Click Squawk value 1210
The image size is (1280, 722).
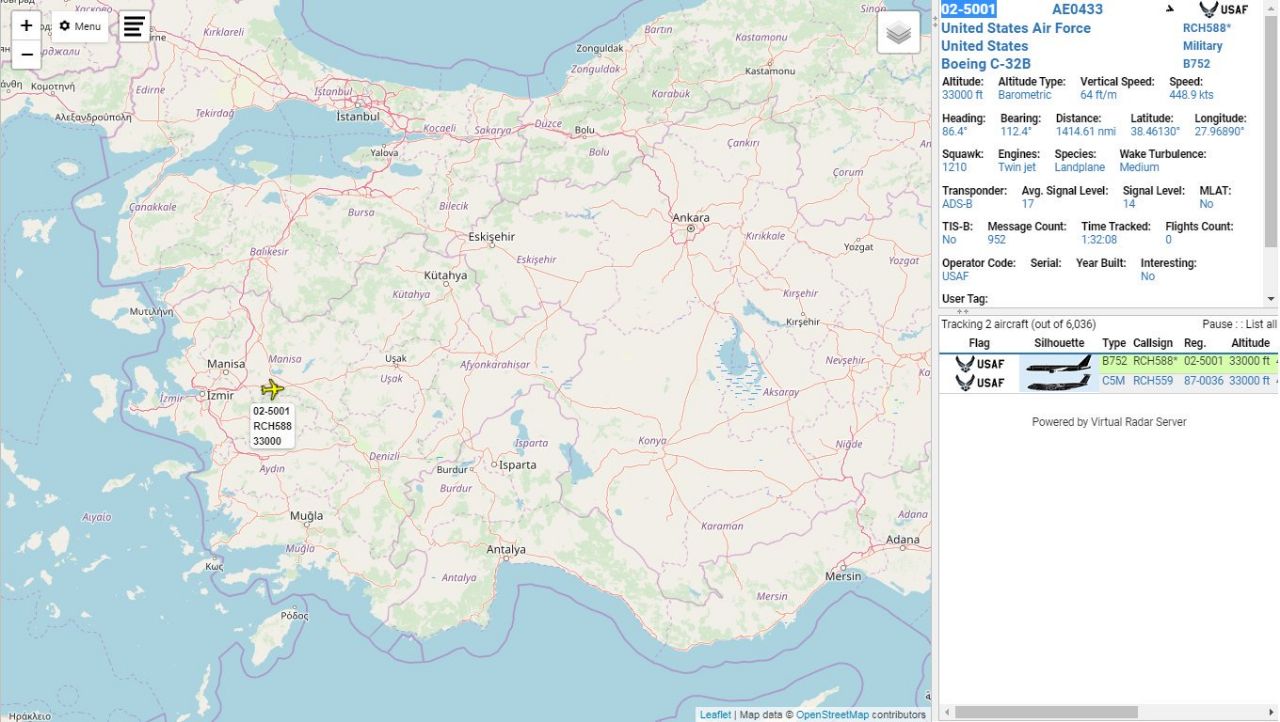click(954, 167)
